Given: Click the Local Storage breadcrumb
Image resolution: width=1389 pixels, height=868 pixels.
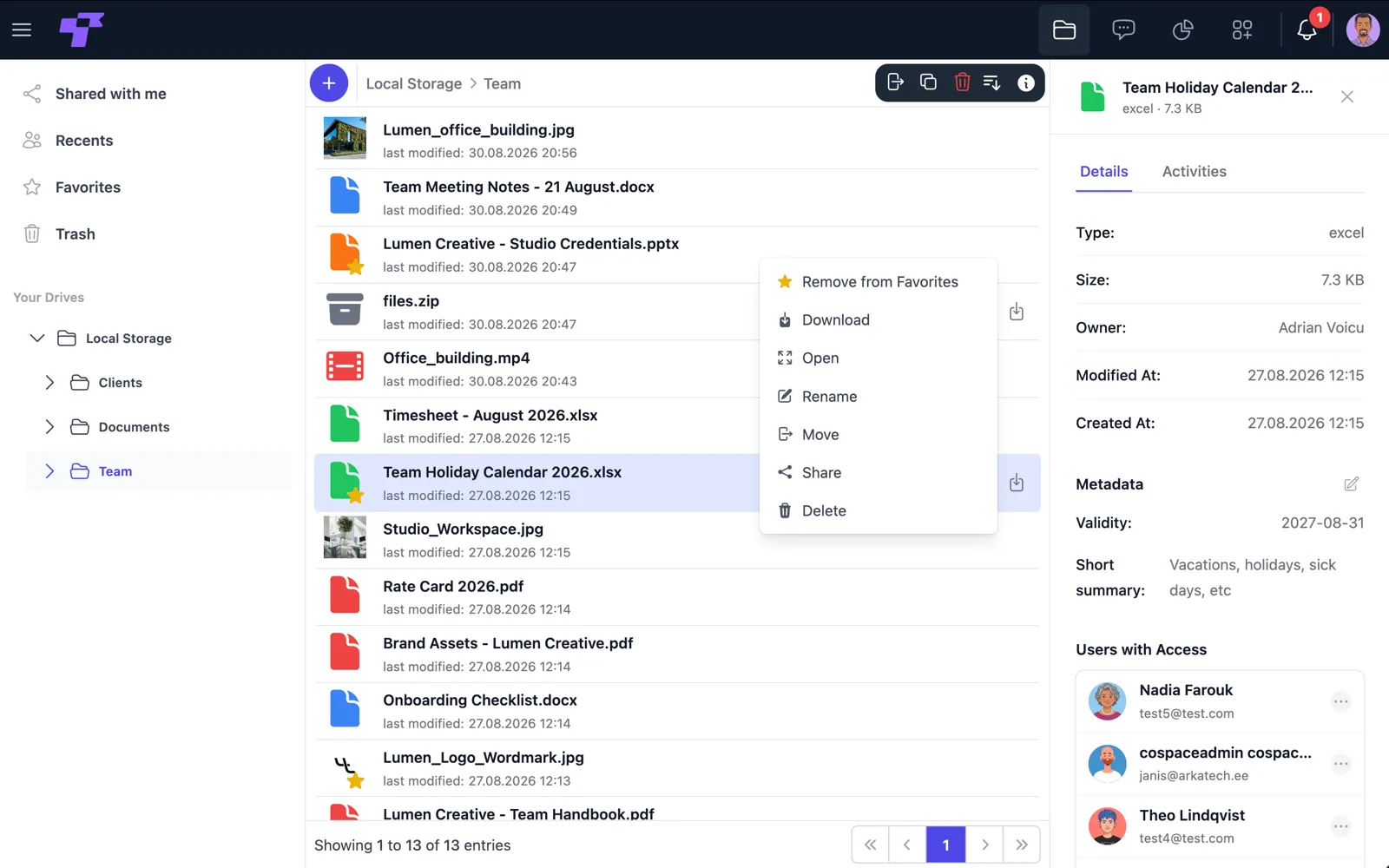Looking at the screenshot, I should (414, 84).
